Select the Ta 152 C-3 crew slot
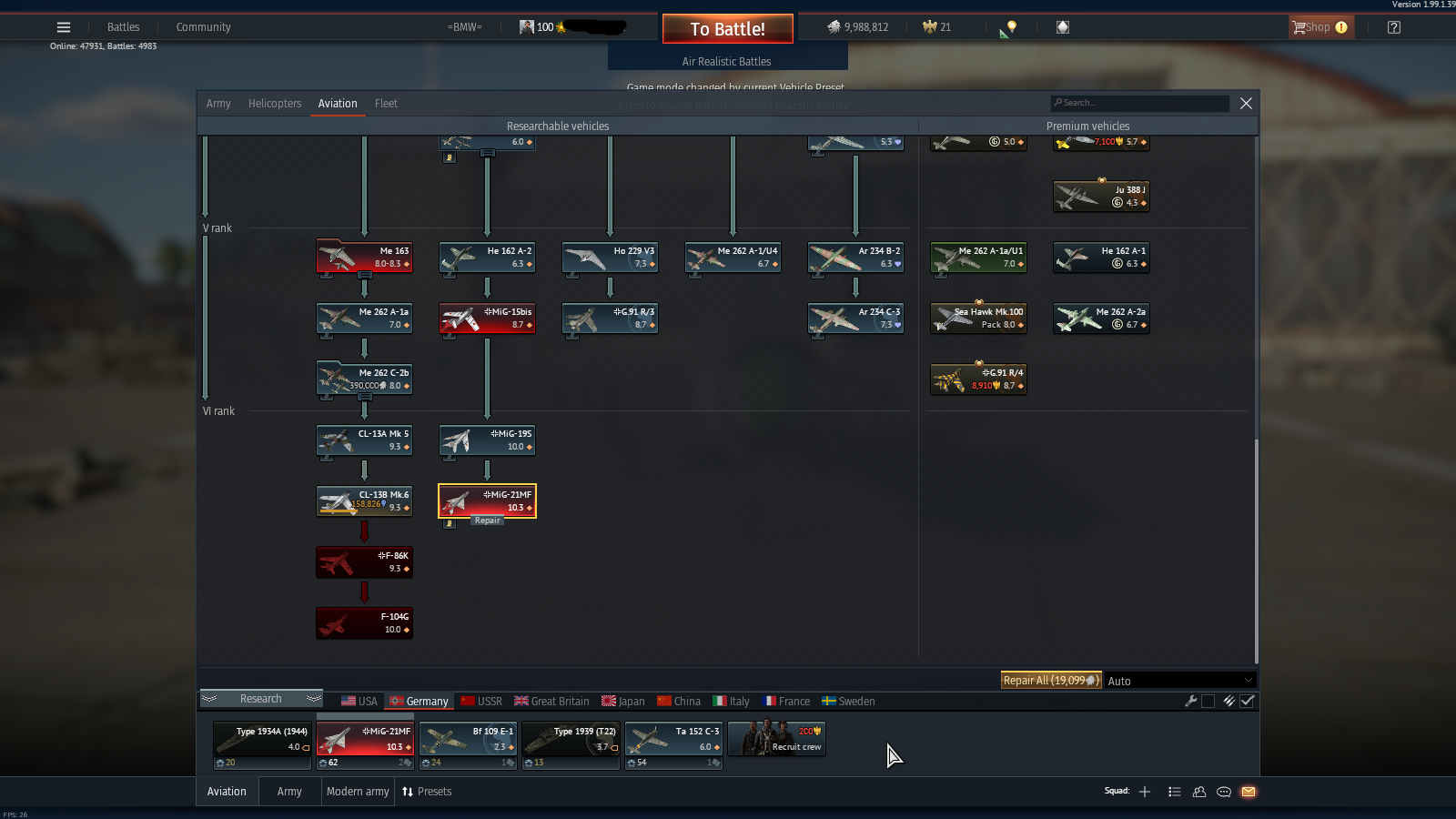The image size is (1456, 819). [x=674, y=745]
